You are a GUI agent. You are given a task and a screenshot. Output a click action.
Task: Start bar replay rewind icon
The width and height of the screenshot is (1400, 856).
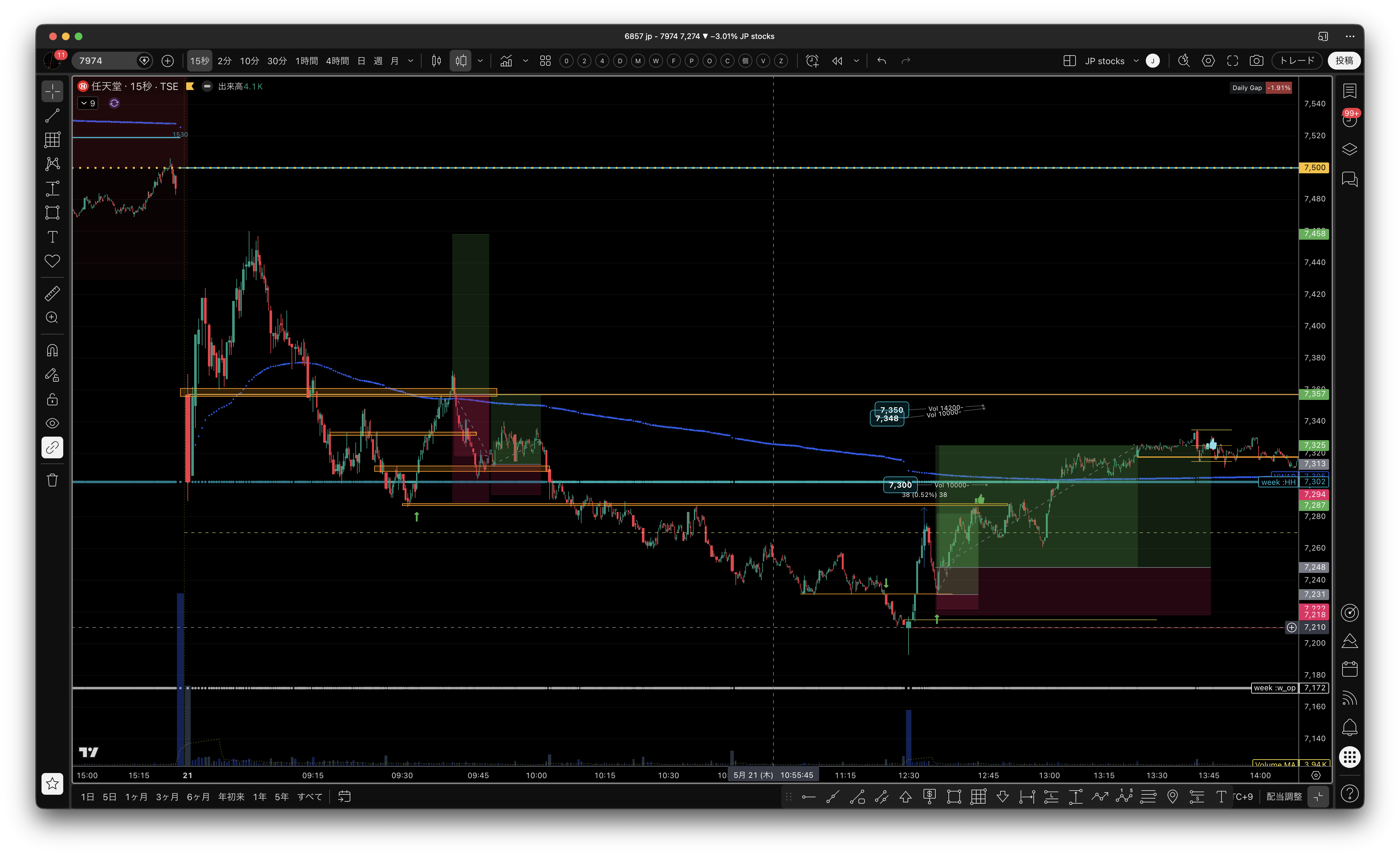(x=838, y=61)
